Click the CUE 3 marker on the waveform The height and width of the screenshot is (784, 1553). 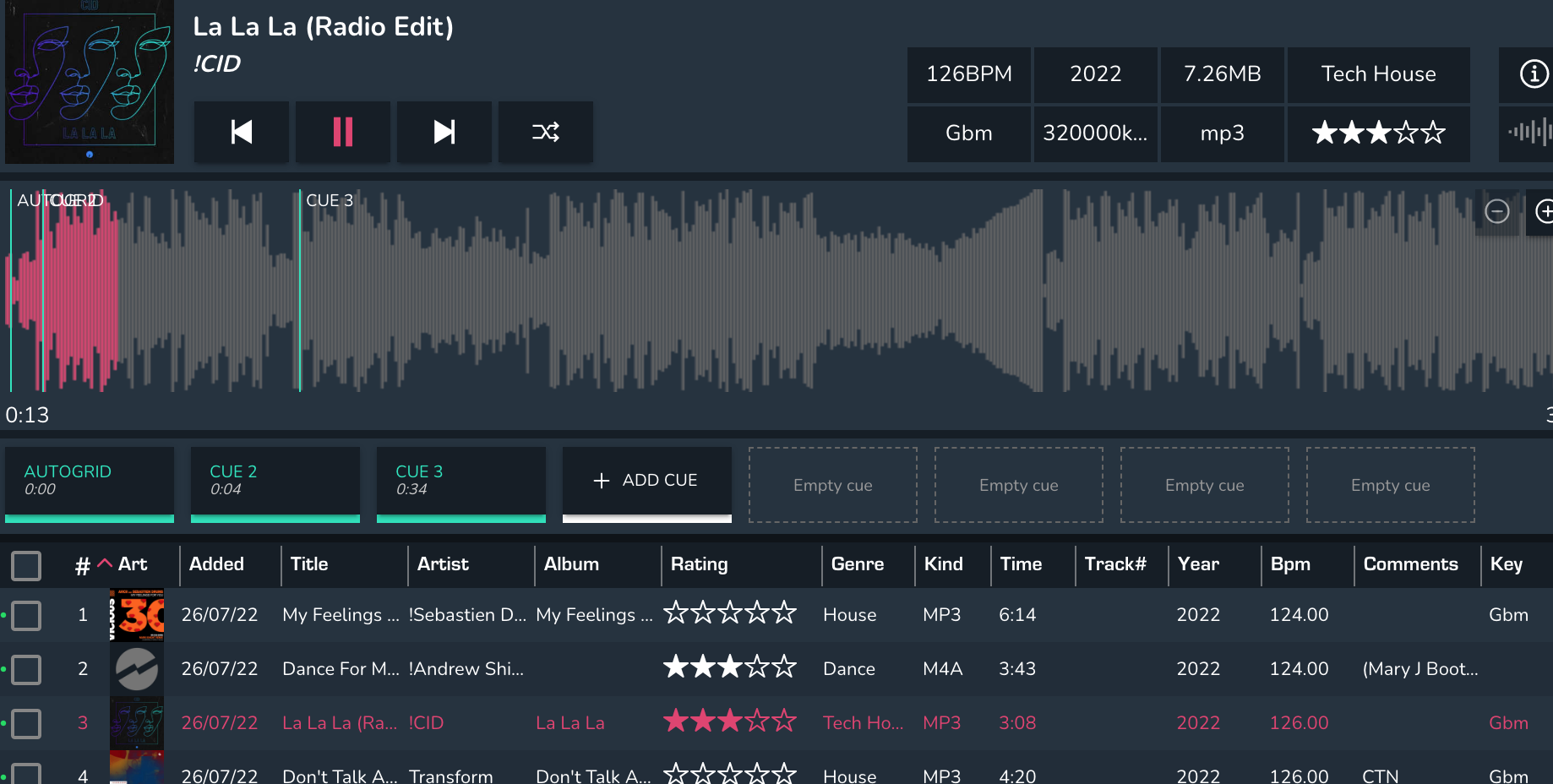(x=329, y=201)
